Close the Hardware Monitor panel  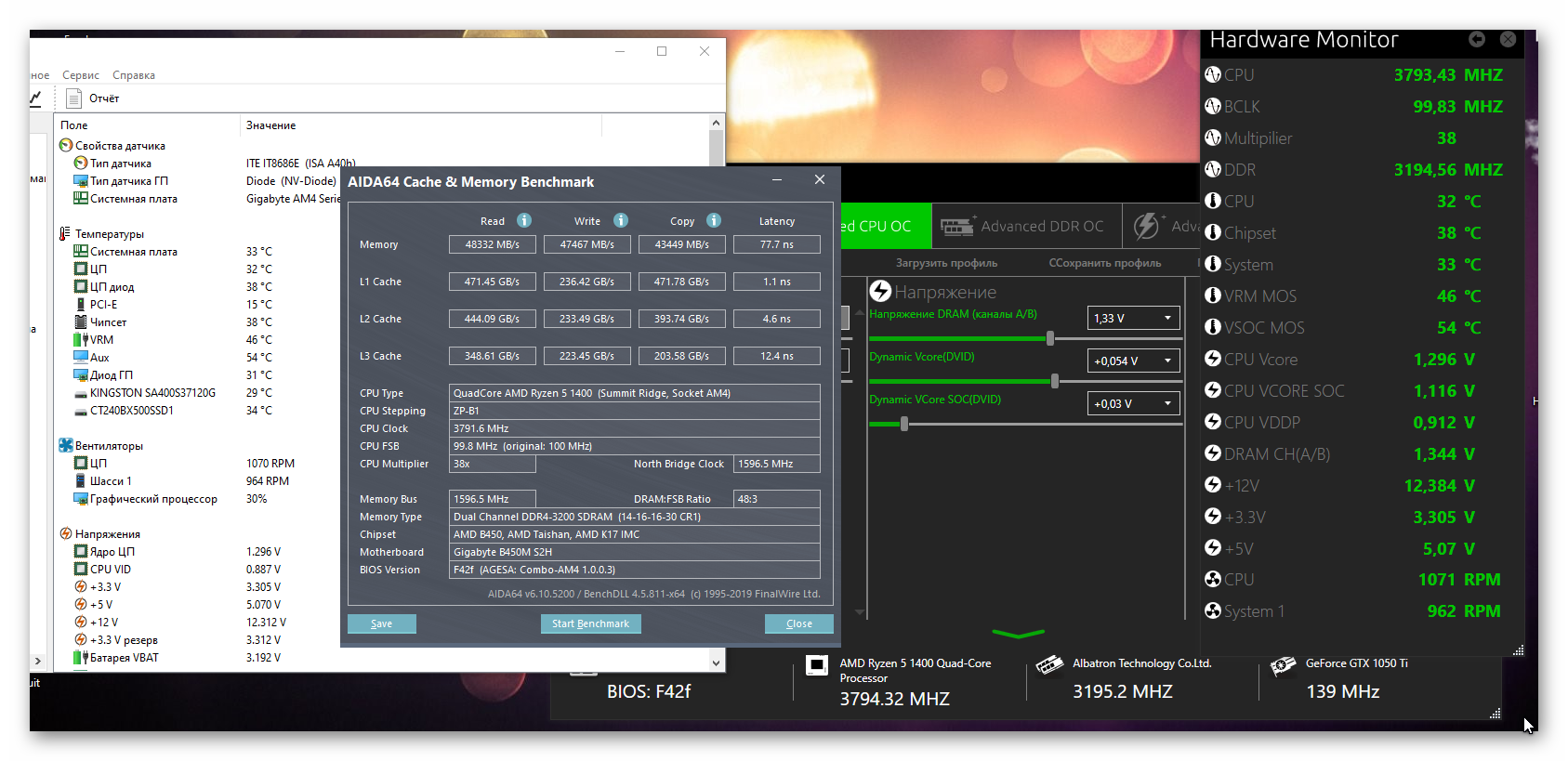tap(1508, 39)
